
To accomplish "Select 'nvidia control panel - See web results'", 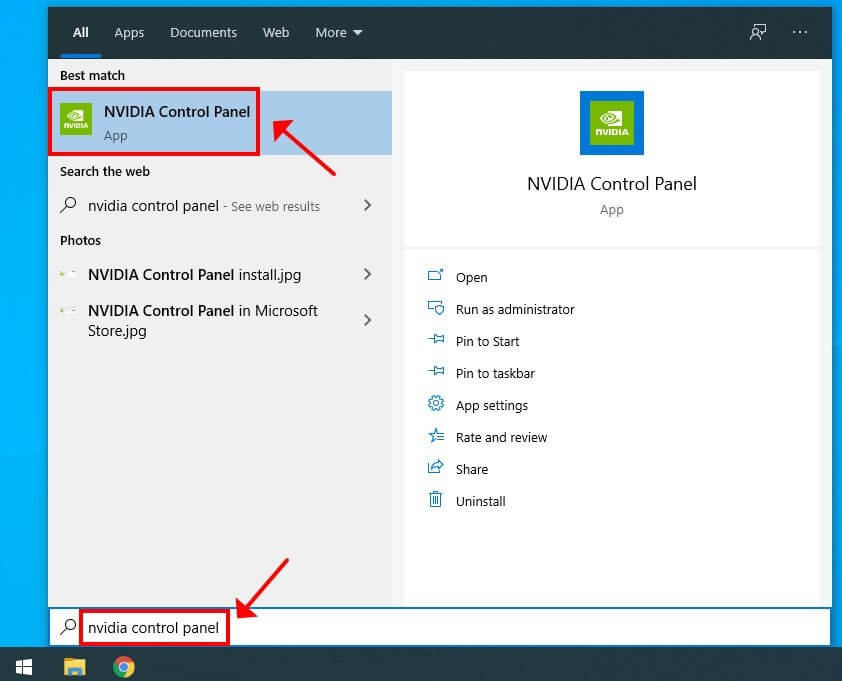I will (204, 206).
